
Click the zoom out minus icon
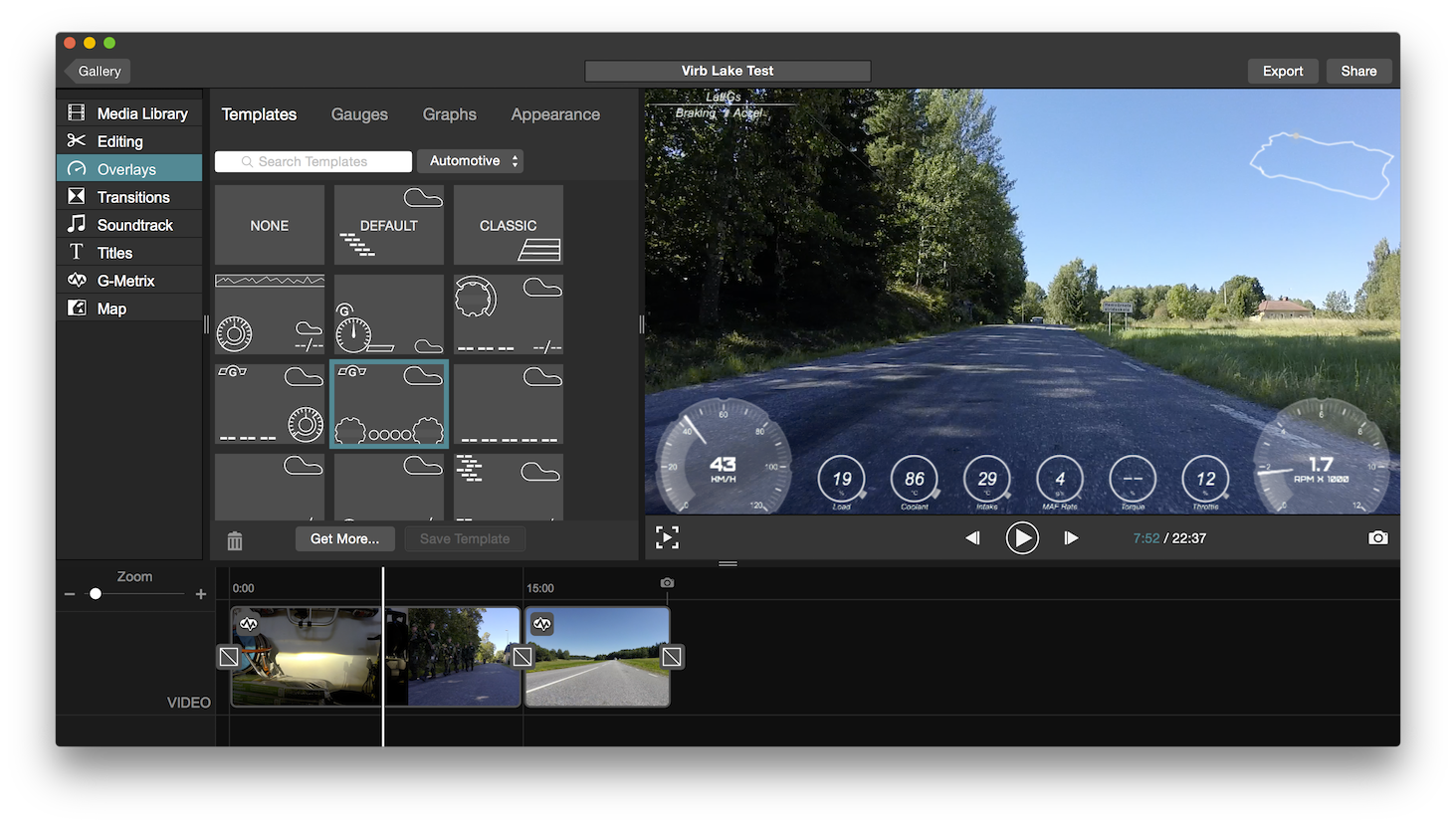coord(70,594)
